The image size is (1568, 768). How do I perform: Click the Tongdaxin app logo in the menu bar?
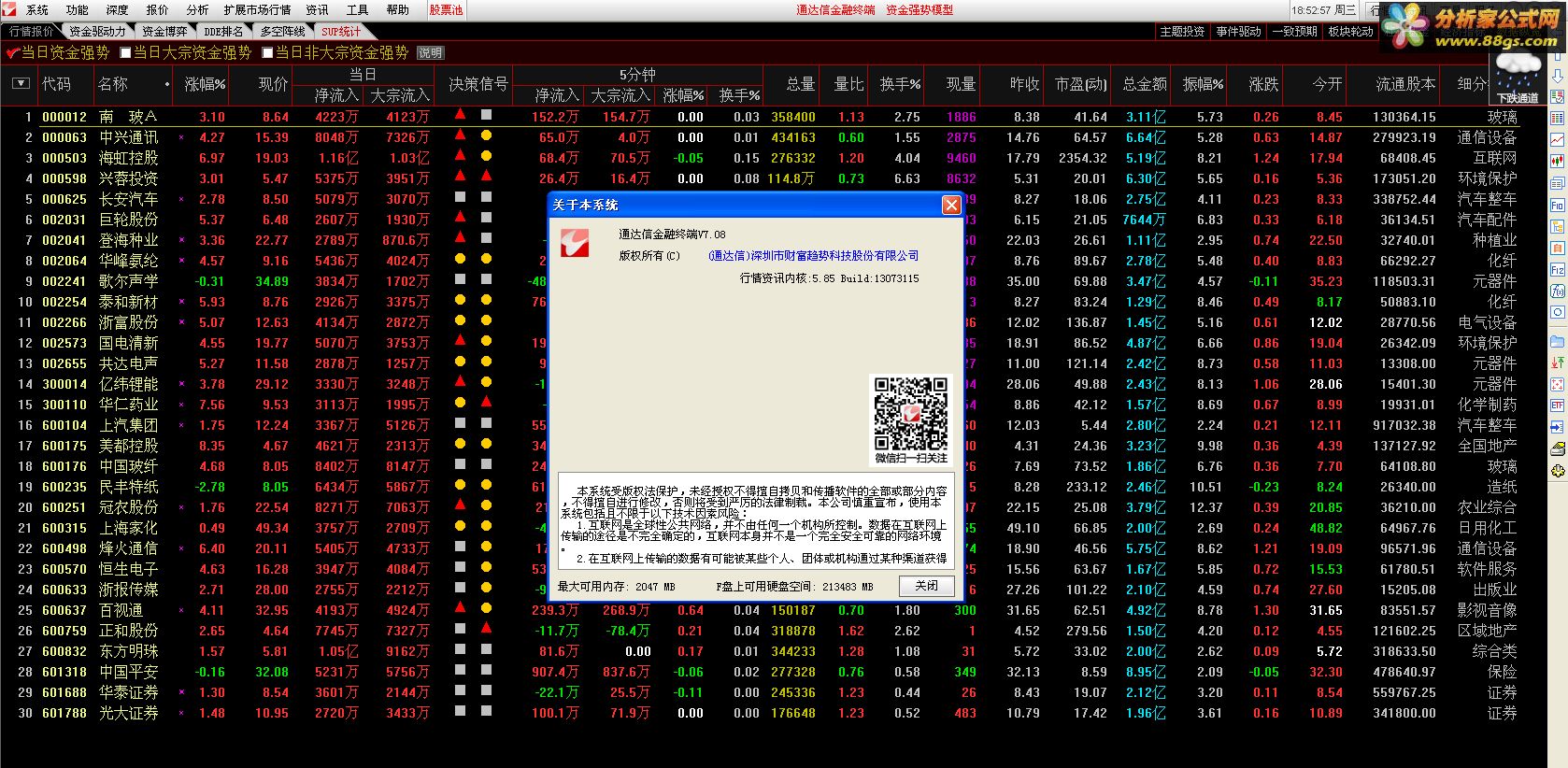click(x=10, y=9)
